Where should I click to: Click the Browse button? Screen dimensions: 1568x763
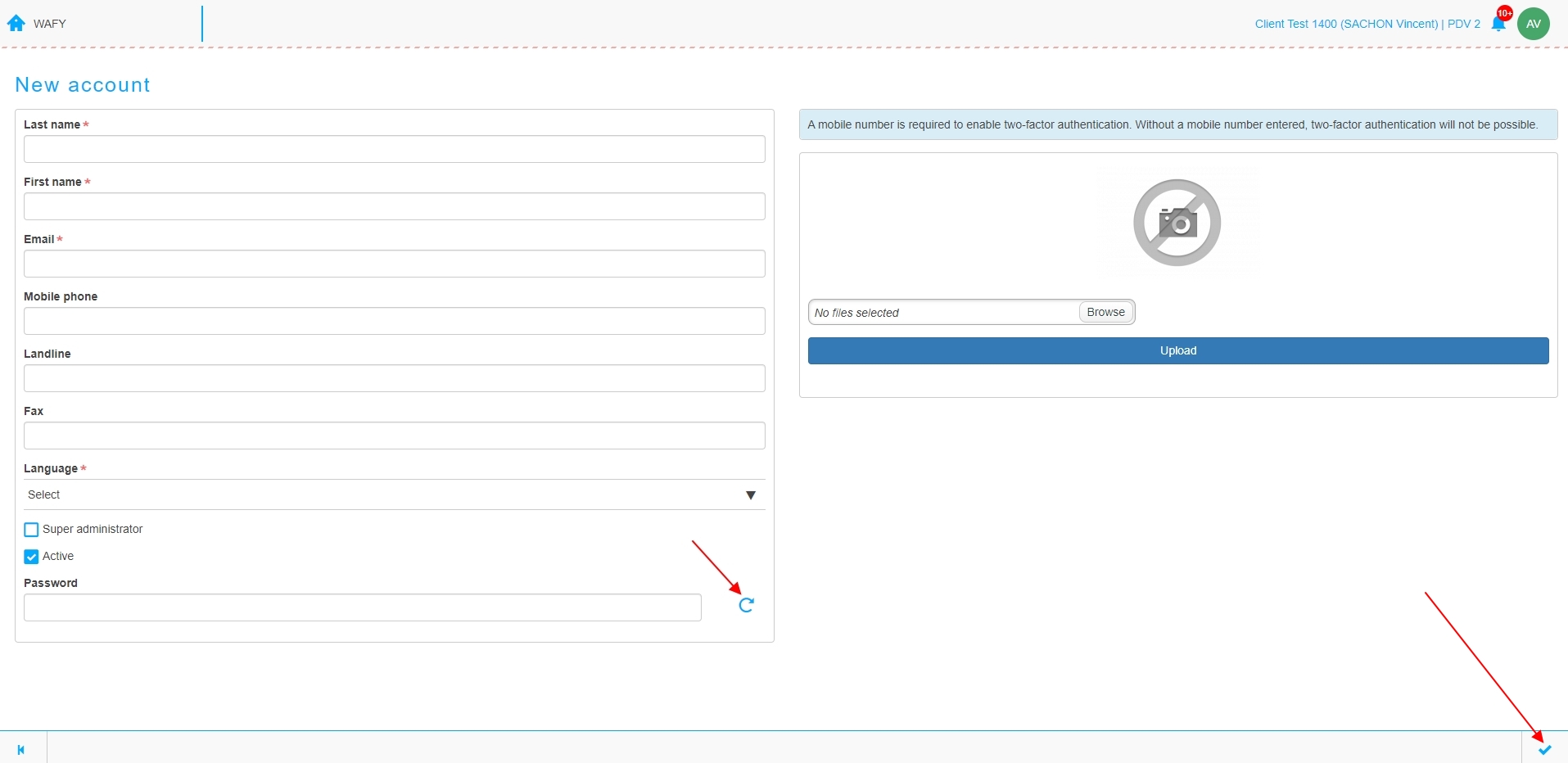(x=1105, y=312)
